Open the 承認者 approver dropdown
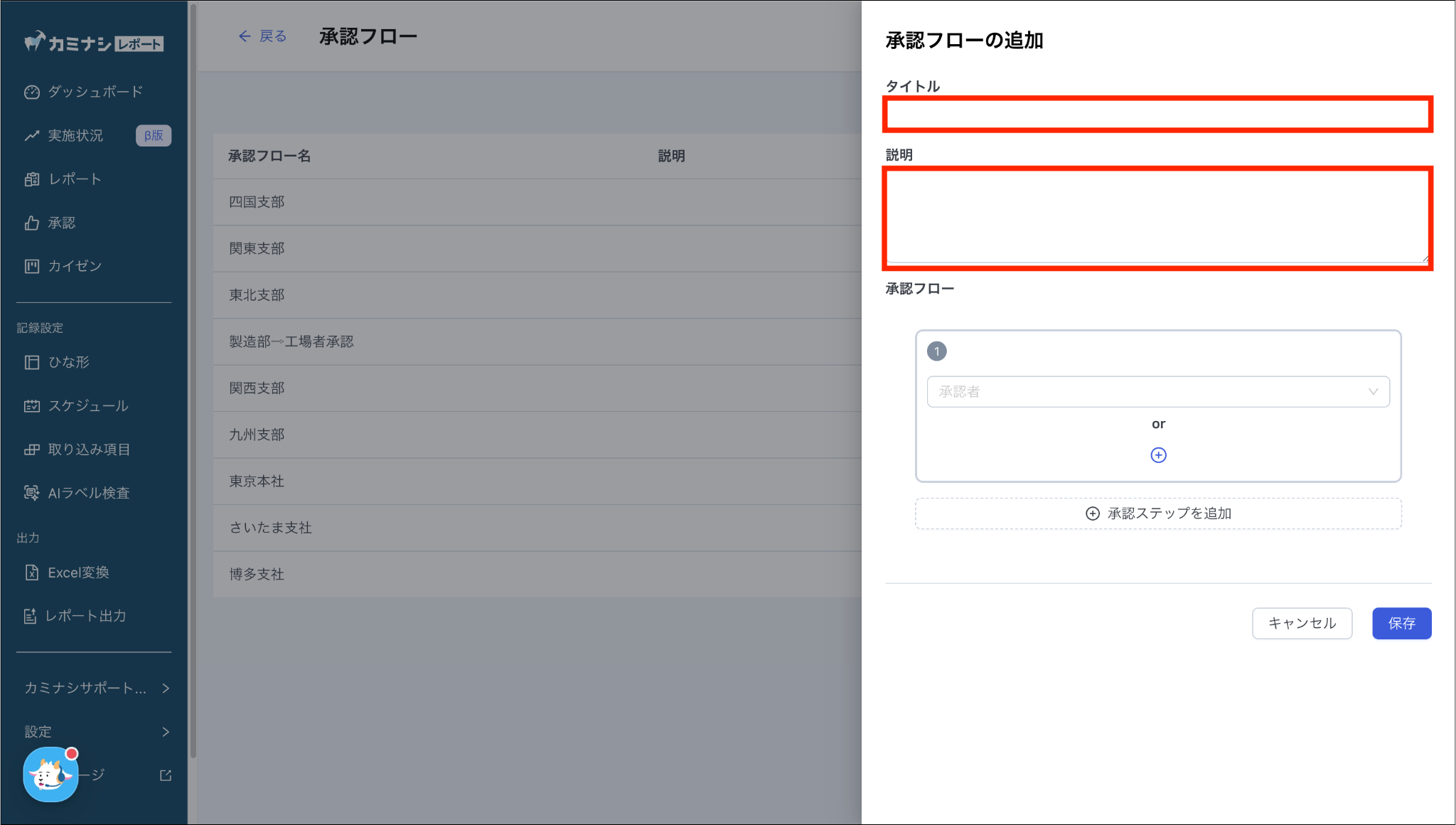The height and width of the screenshot is (825, 1456). point(1157,392)
